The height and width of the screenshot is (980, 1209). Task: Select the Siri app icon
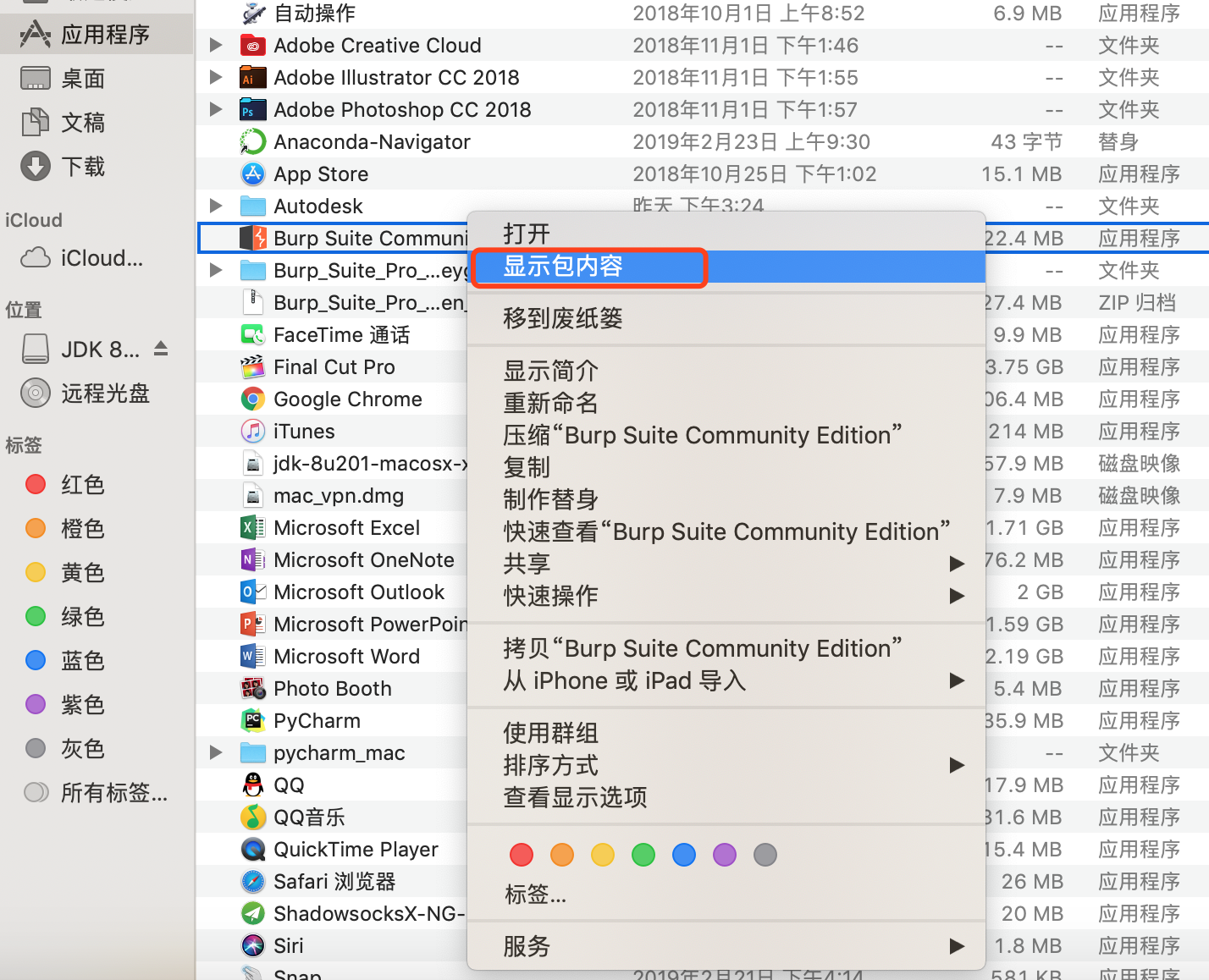click(252, 945)
